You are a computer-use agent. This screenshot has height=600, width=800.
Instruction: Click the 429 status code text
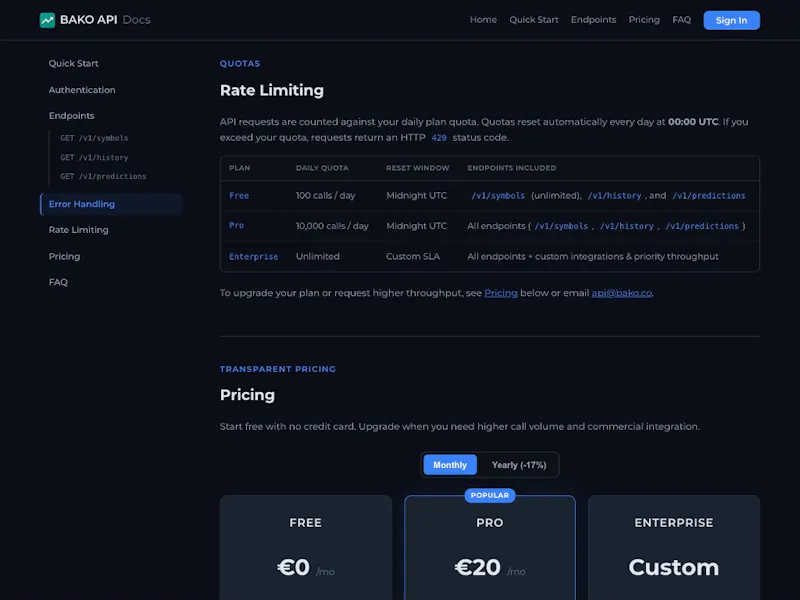[x=439, y=138]
